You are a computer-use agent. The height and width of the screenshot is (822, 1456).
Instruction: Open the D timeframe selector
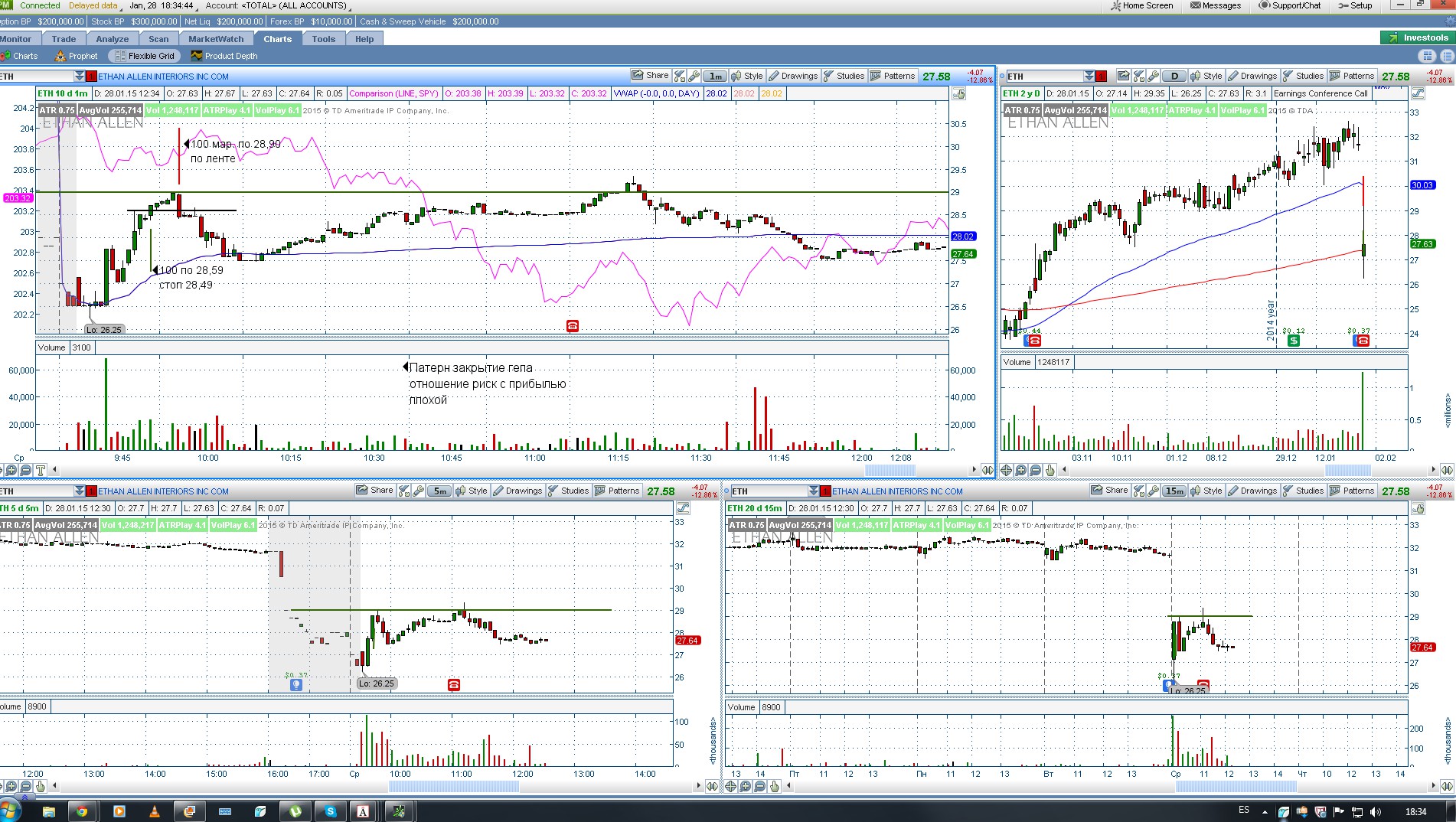(x=1174, y=76)
